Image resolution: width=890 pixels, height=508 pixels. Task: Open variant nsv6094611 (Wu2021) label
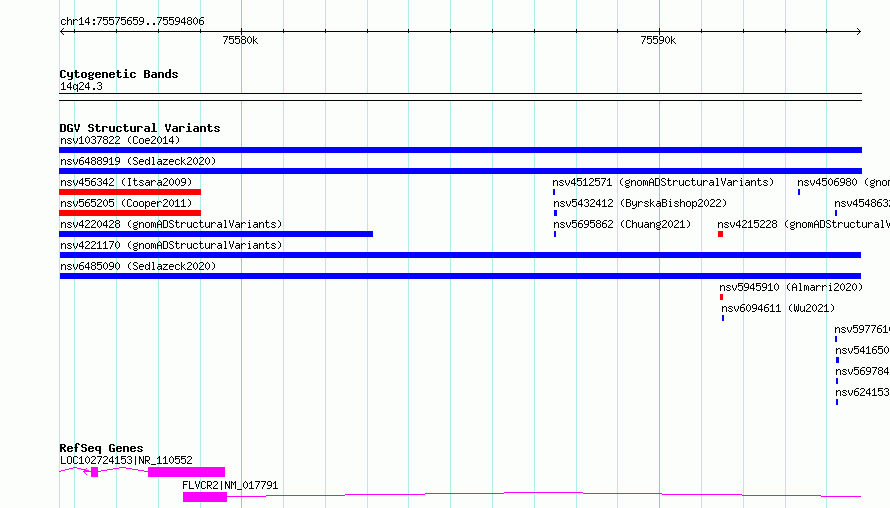(x=778, y=308)
